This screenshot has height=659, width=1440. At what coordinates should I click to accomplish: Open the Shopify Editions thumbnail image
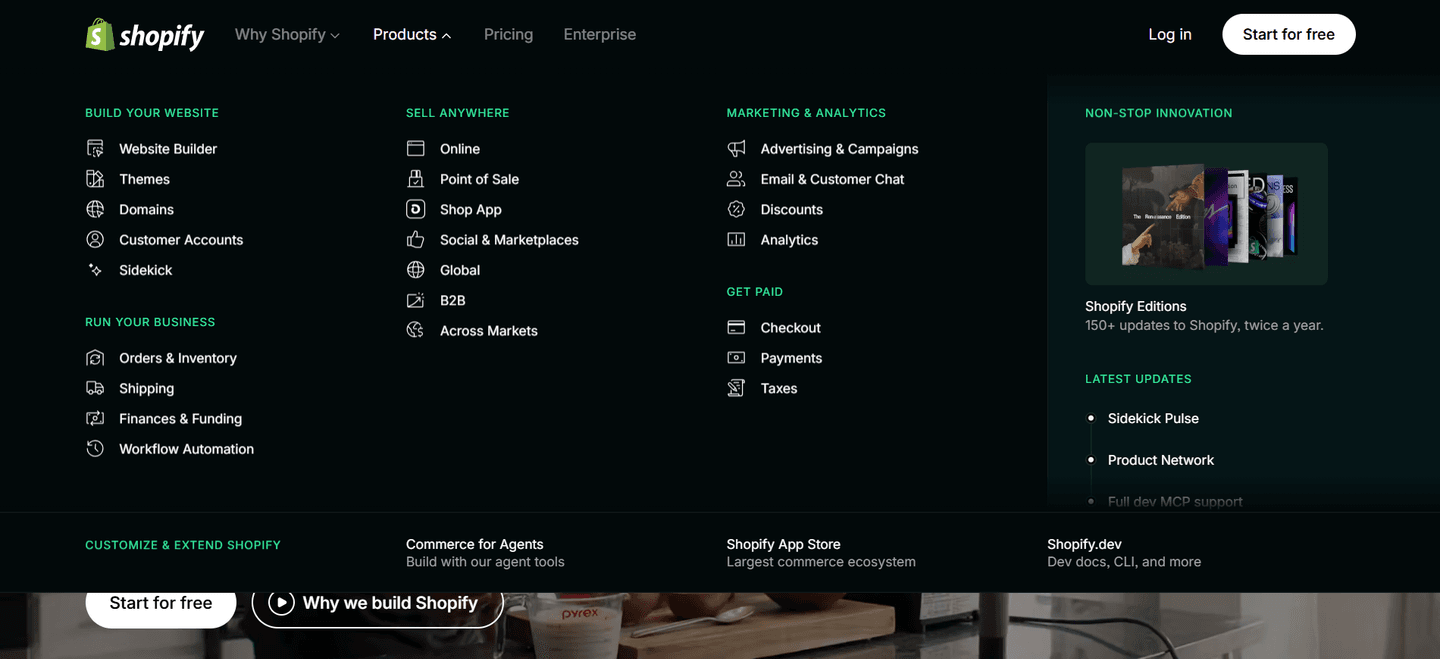1207,214
